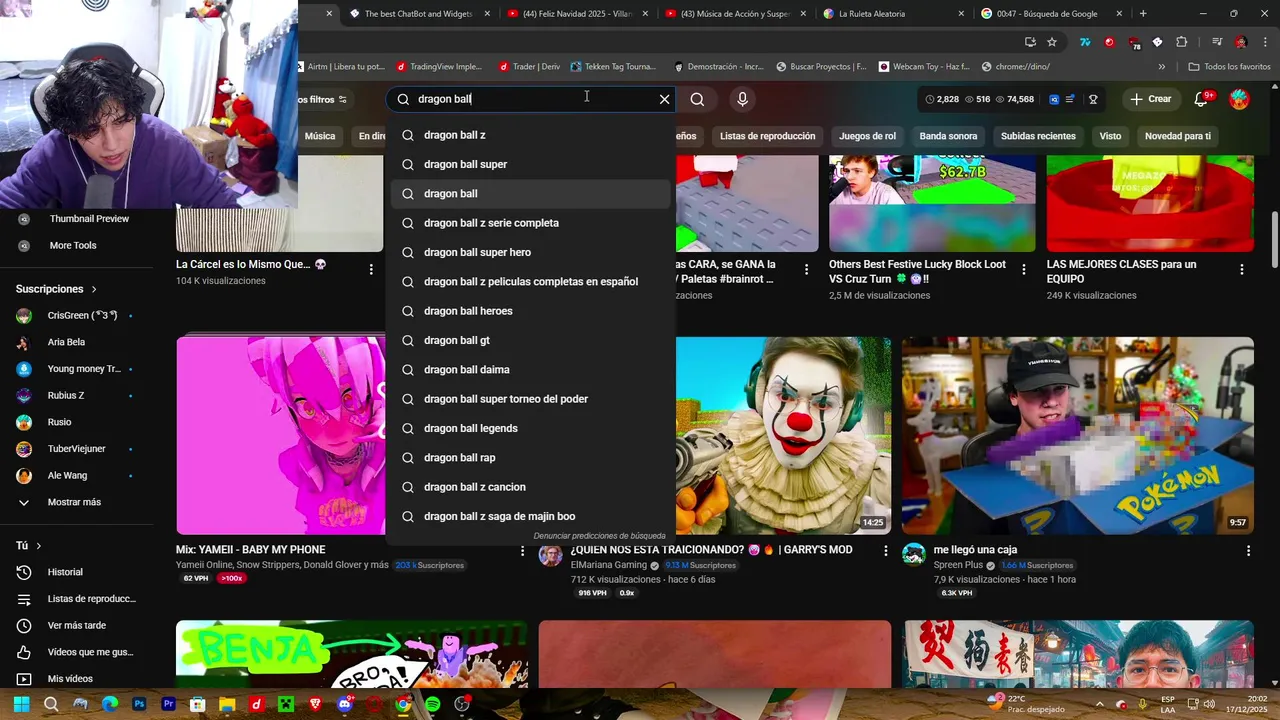Select suggestion 'dragon ball z'
This screenshot has width=1280, height=720.
point(530,135)
